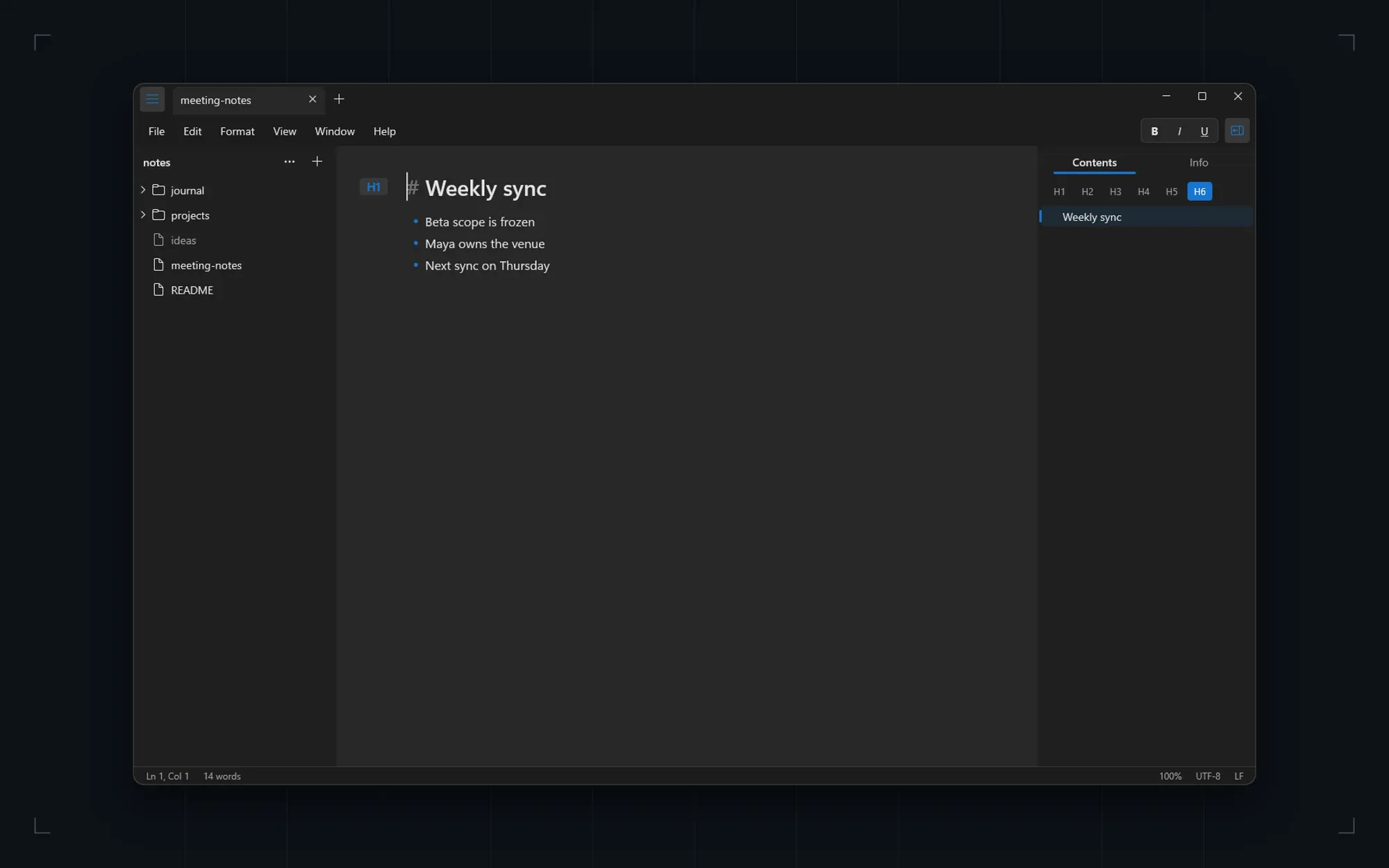Click the Weekly sync heading in editor
Image resolution: width=1389 pixels, height=868 pixels.
point(485,188)
